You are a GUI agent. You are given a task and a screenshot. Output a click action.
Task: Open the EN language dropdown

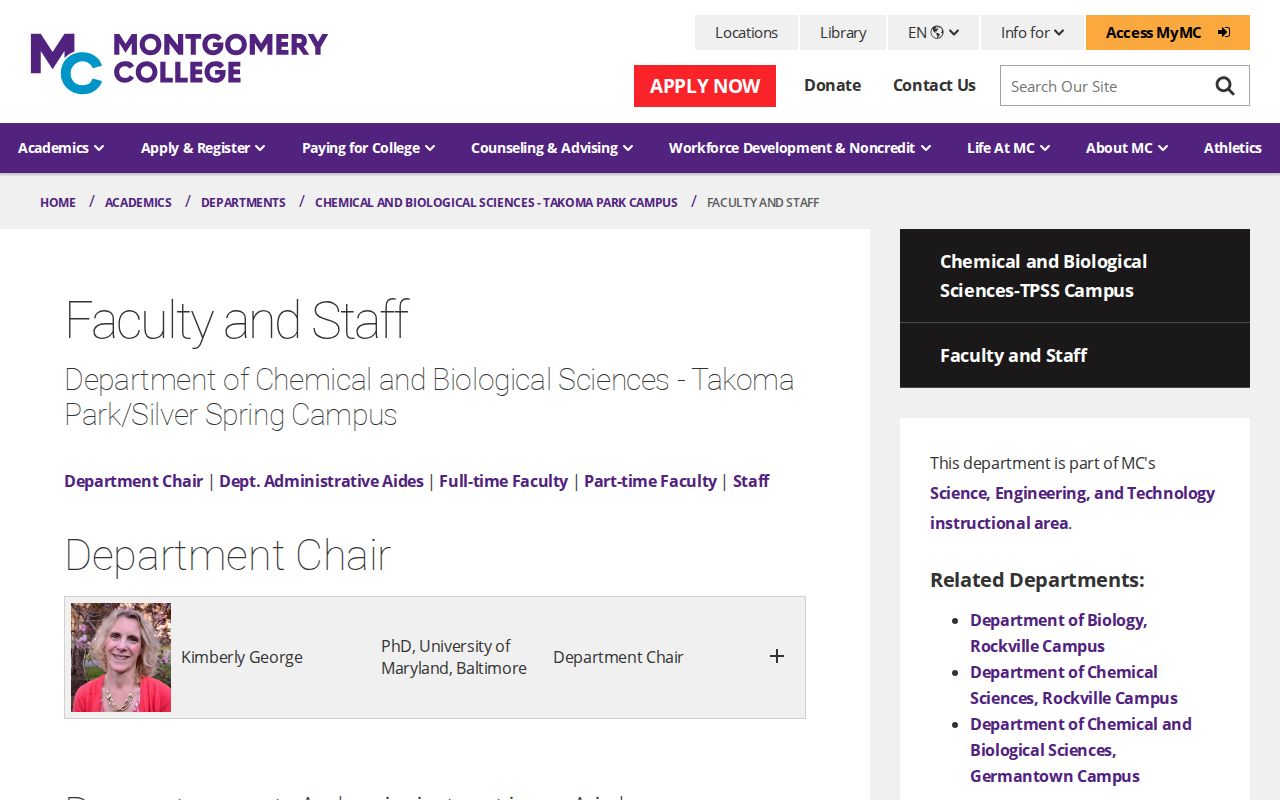pyautogui.click(x=933, y=32)
